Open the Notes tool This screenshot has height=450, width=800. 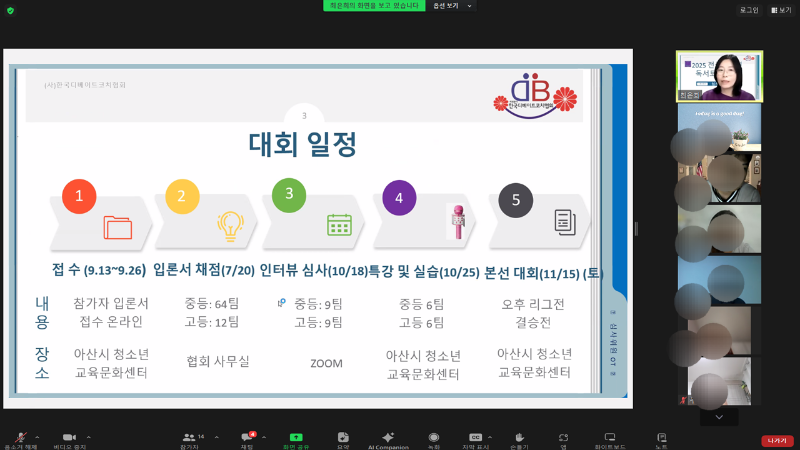pyautogui.click(x=661, y=438)
